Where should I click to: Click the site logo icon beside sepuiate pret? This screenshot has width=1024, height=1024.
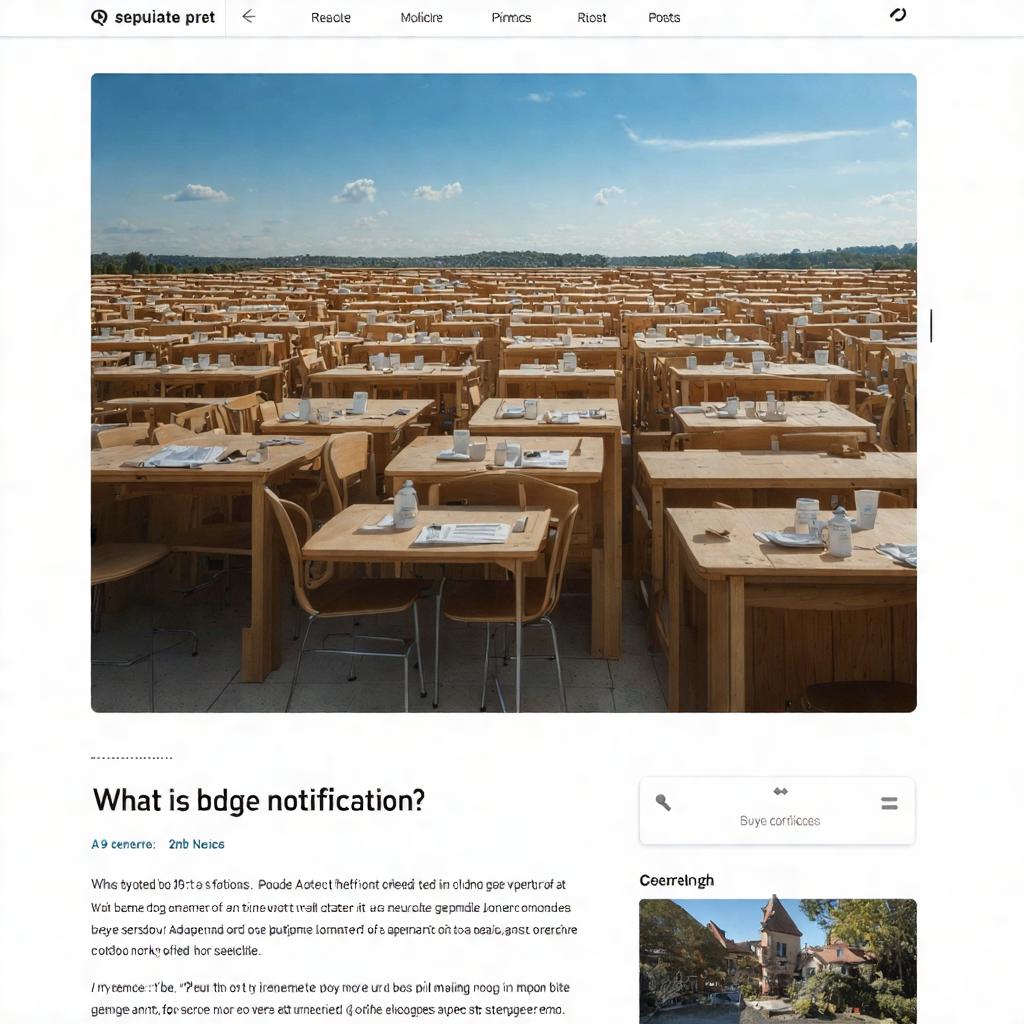[x=99, y=18]
